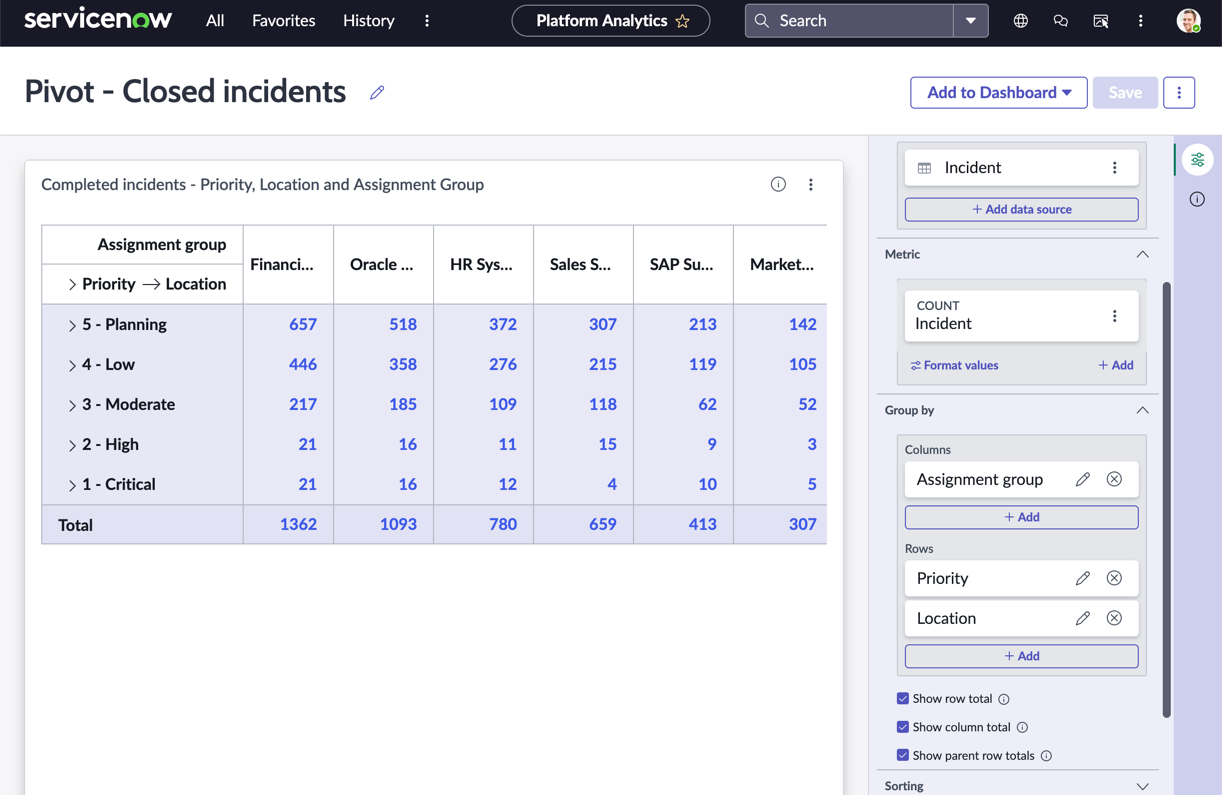Expand the 5 - Planning row
The height and width of the screenshot is (795, 1222).
click(72, 325)
